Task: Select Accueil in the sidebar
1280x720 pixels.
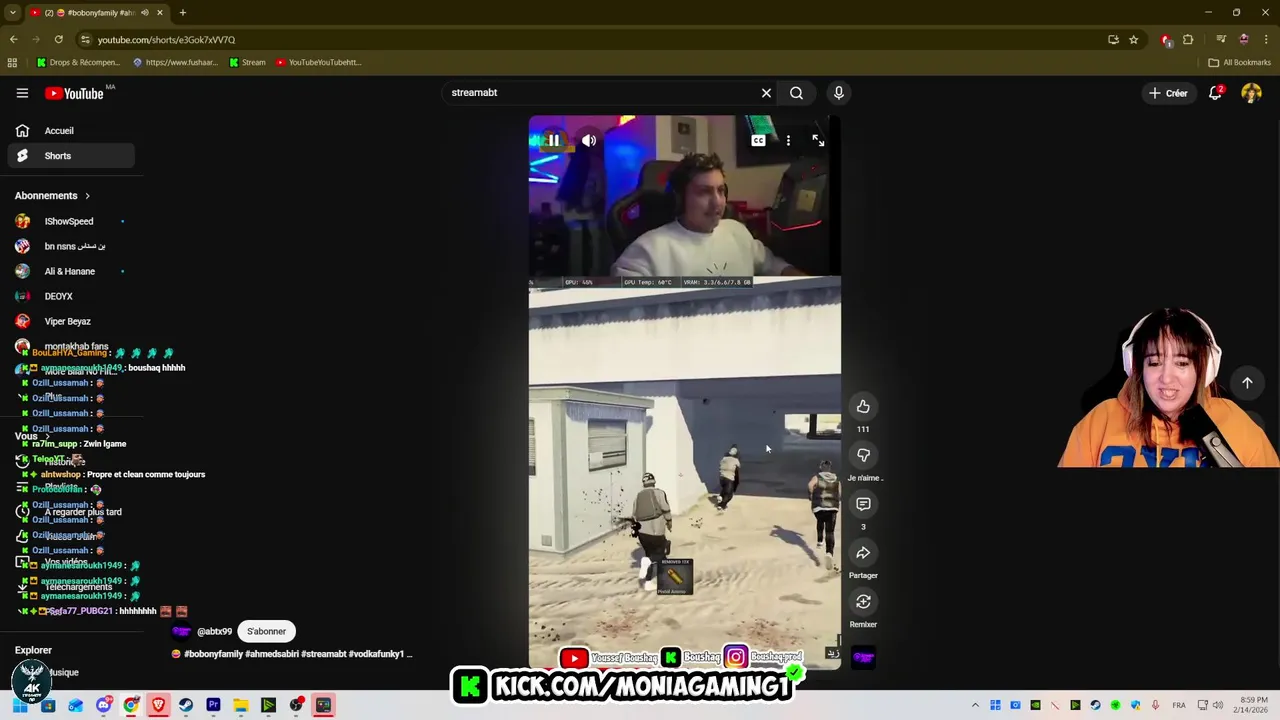Action: [70, 131]
